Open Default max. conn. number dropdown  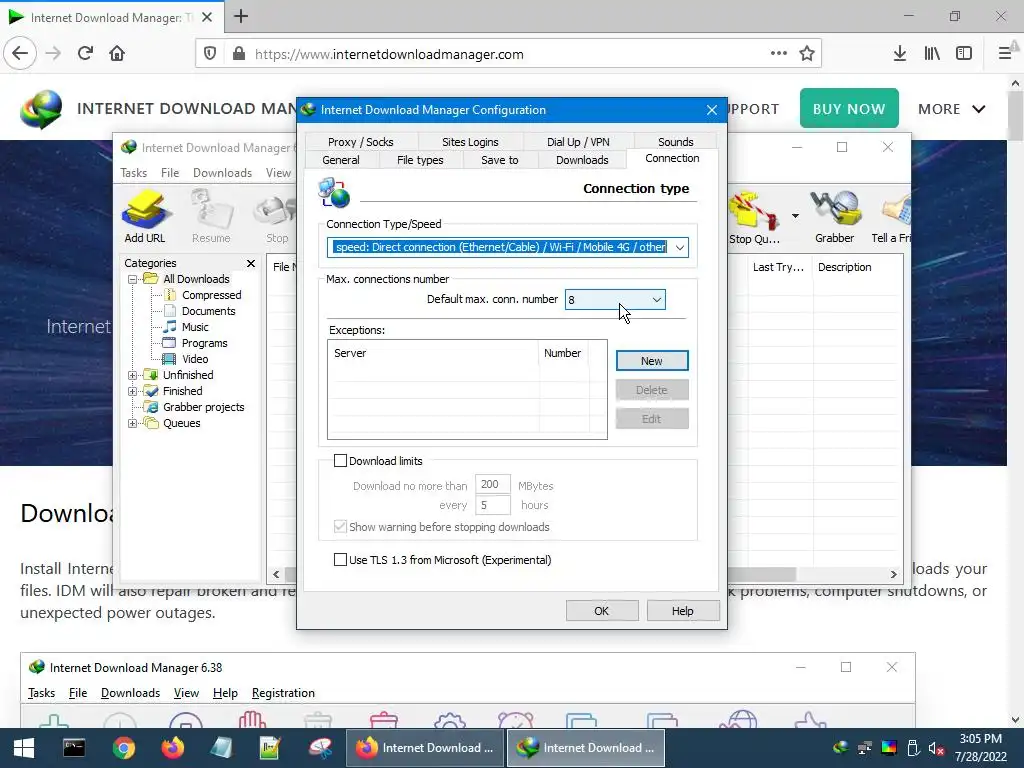pos(656,300)
